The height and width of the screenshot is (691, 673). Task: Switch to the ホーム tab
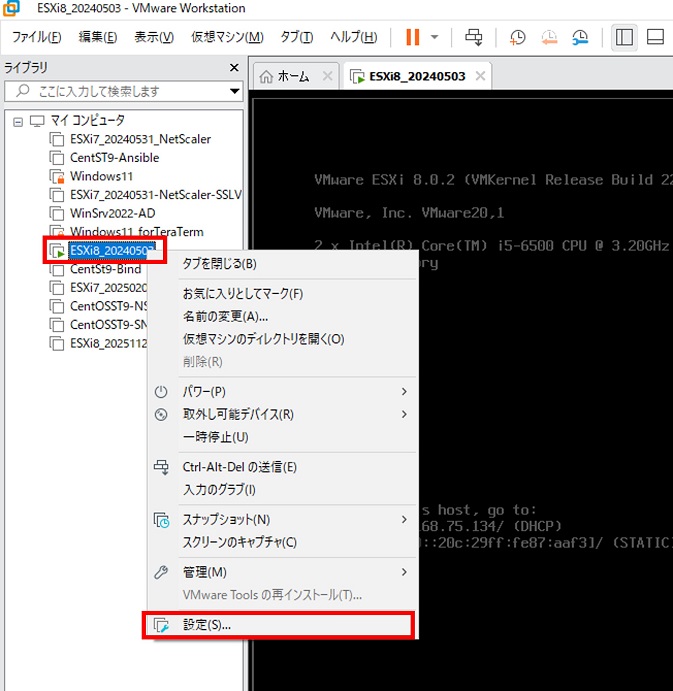tap(292, 76)
